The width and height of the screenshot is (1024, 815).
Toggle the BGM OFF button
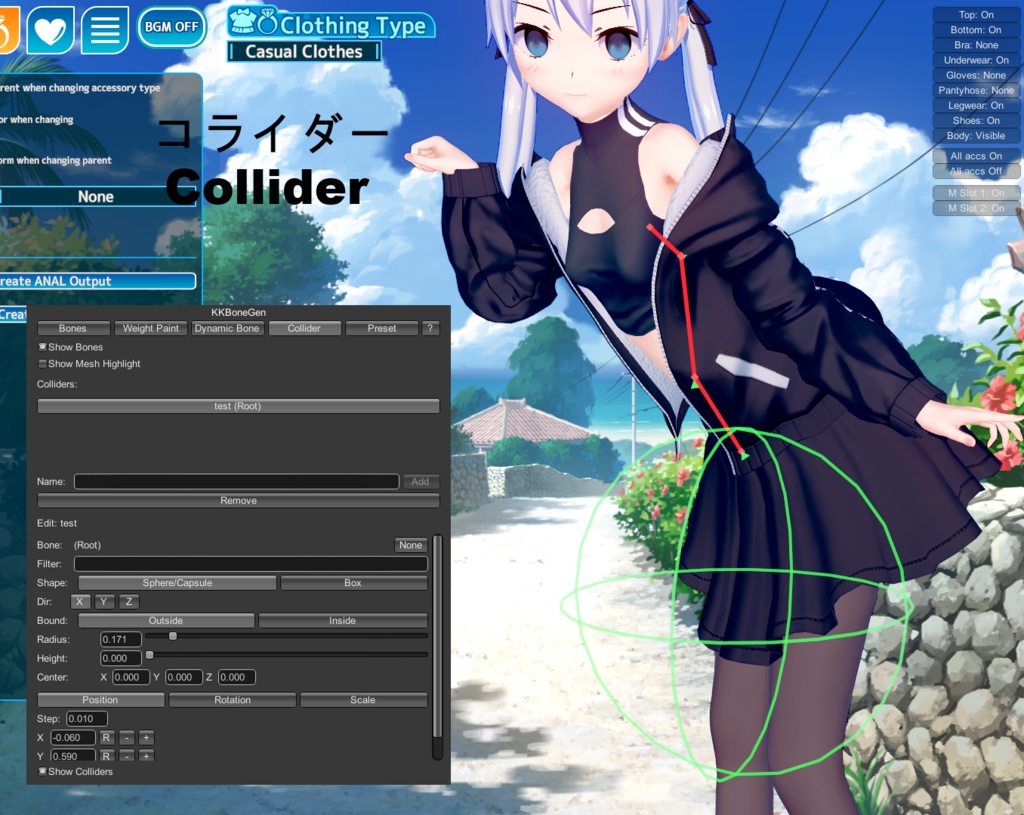pos(172,27)
